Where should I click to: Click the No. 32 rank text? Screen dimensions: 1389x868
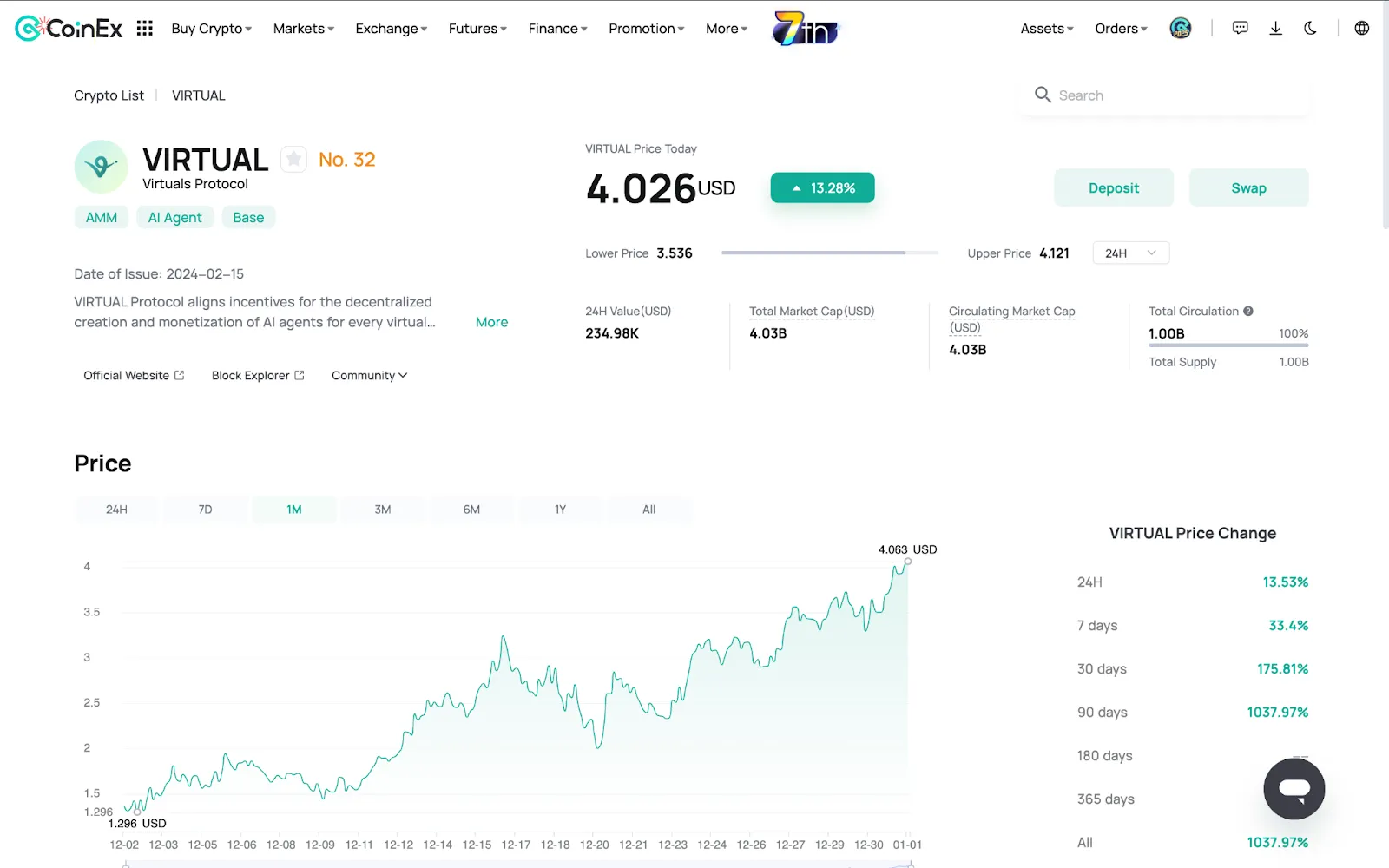click(x=346, y=160)
